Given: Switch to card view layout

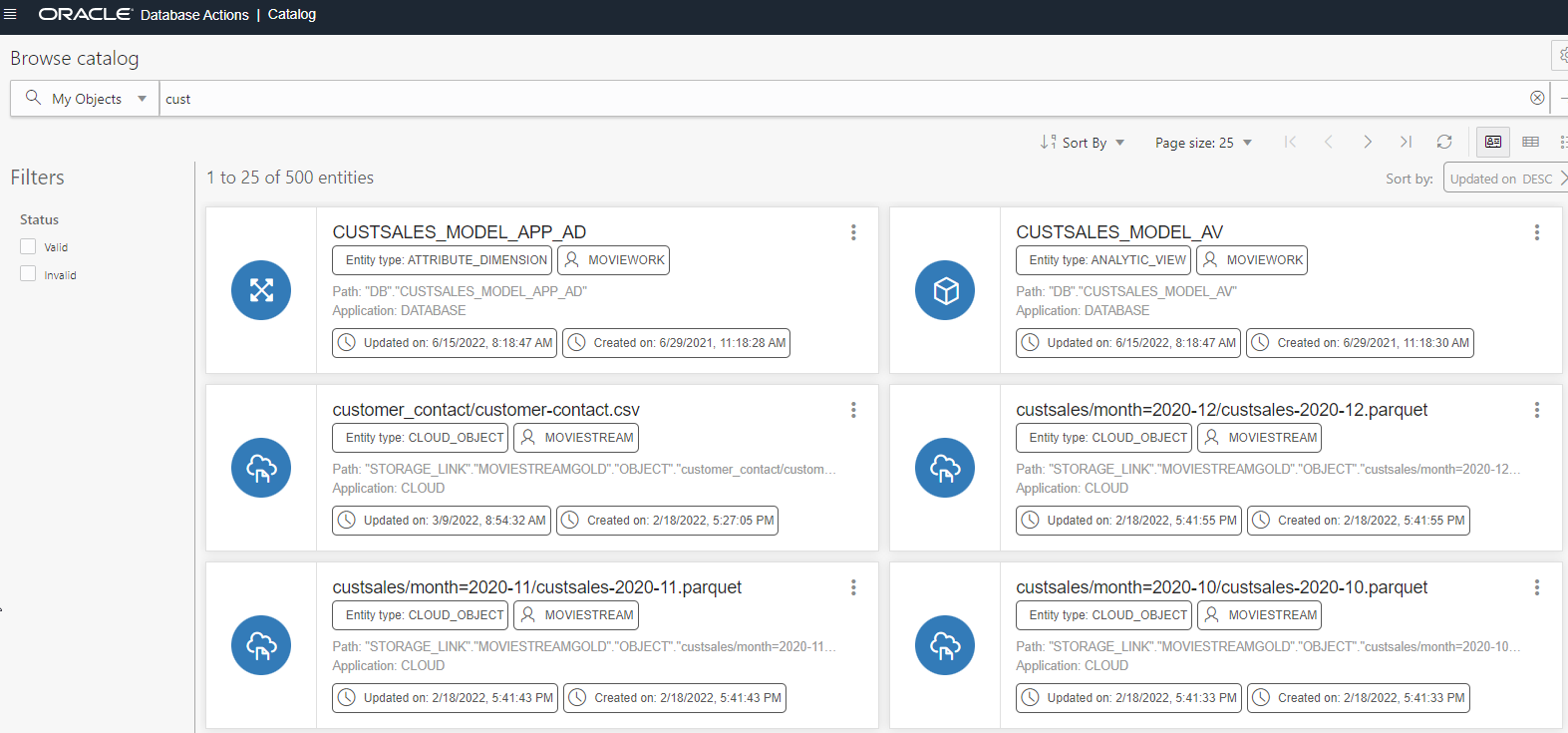Looking at the screenshot, I should coord(1493,142).
